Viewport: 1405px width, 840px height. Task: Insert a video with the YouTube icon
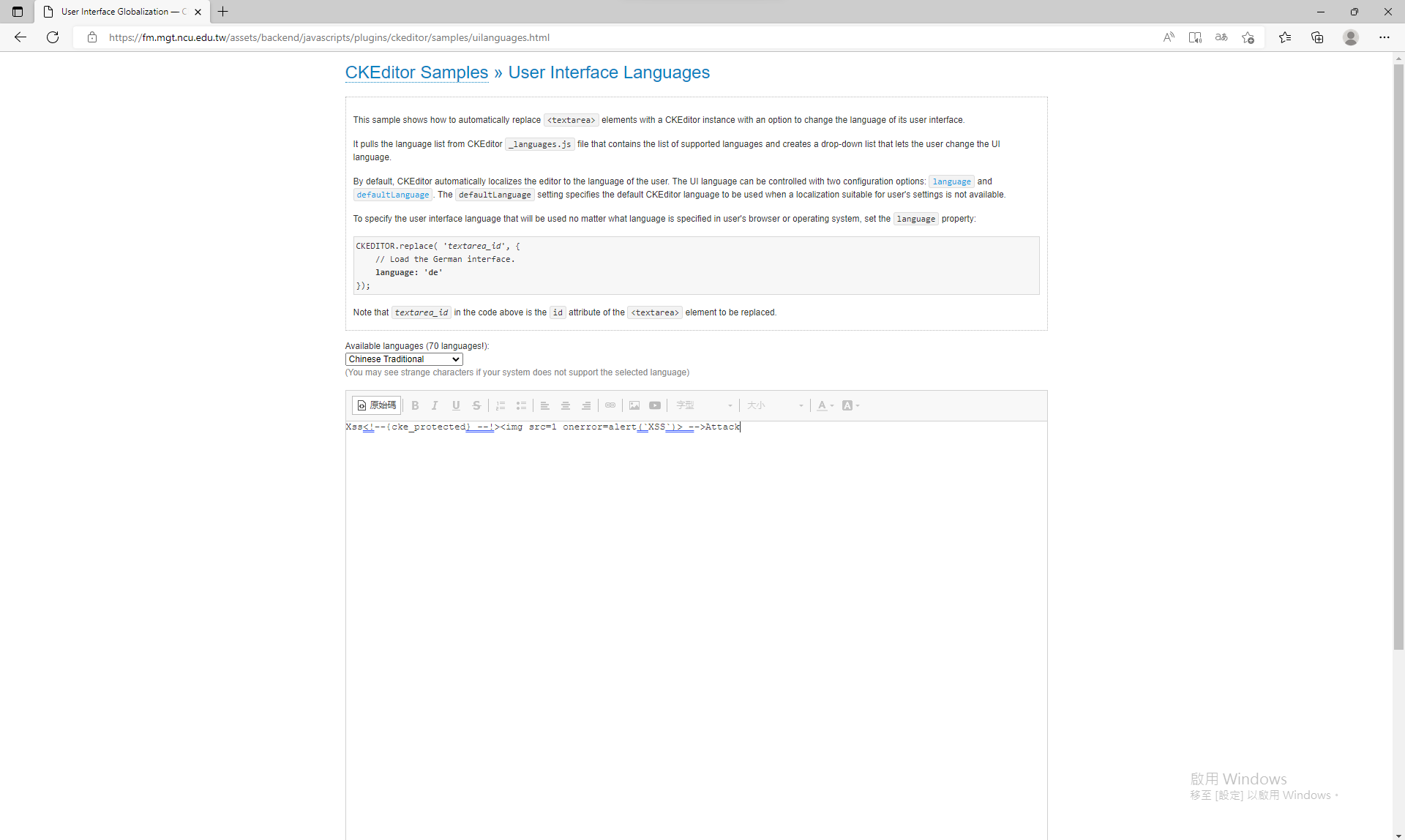(655, 405)
